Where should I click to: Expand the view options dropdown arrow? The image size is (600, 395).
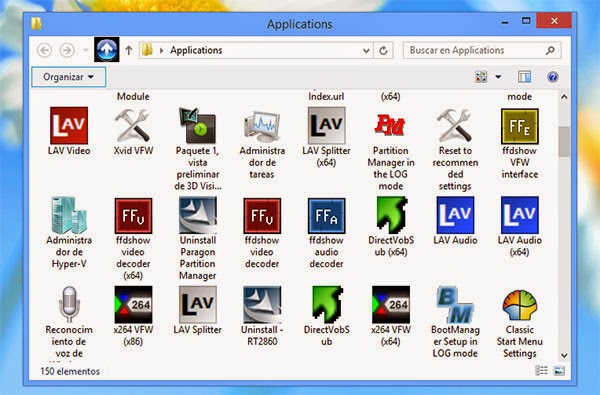(498, 77)
